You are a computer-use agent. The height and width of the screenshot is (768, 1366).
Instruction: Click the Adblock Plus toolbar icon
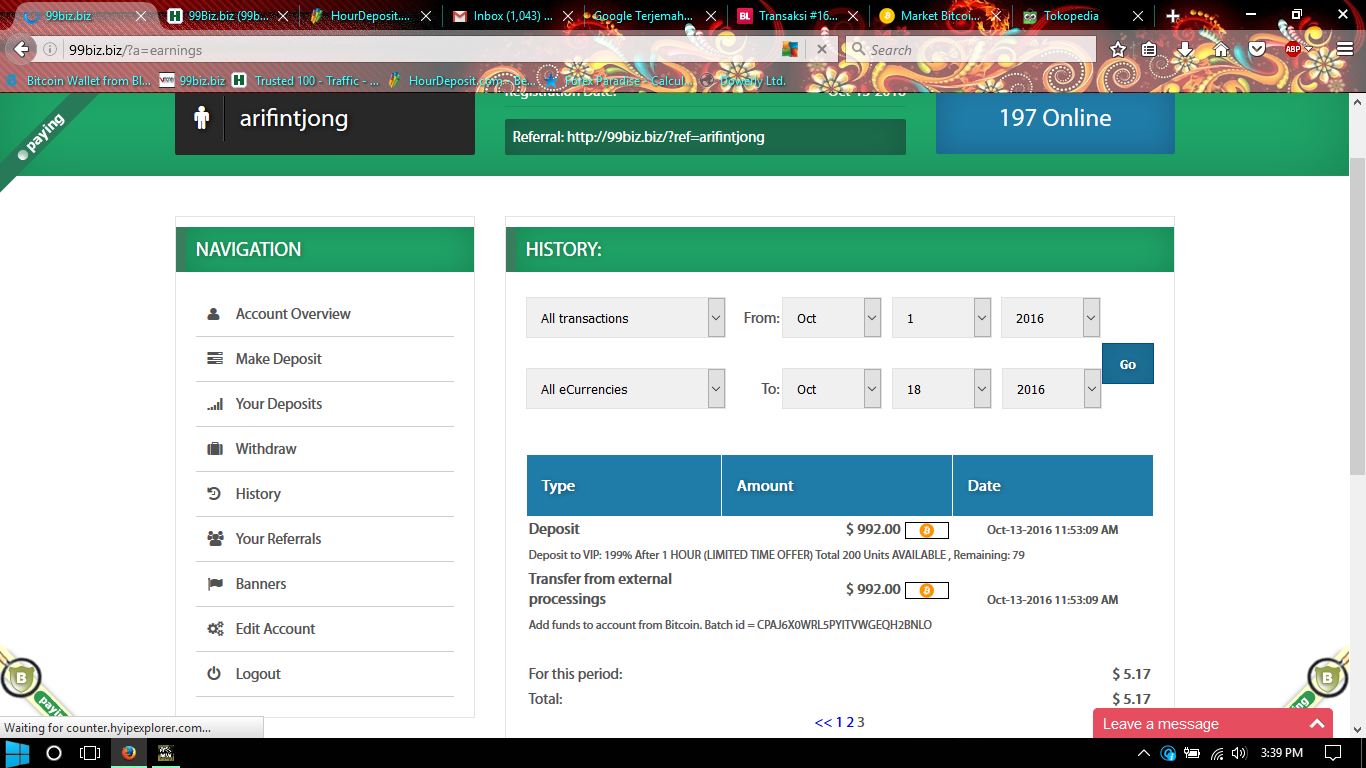pyautogui.click(x=1292, y=49)
